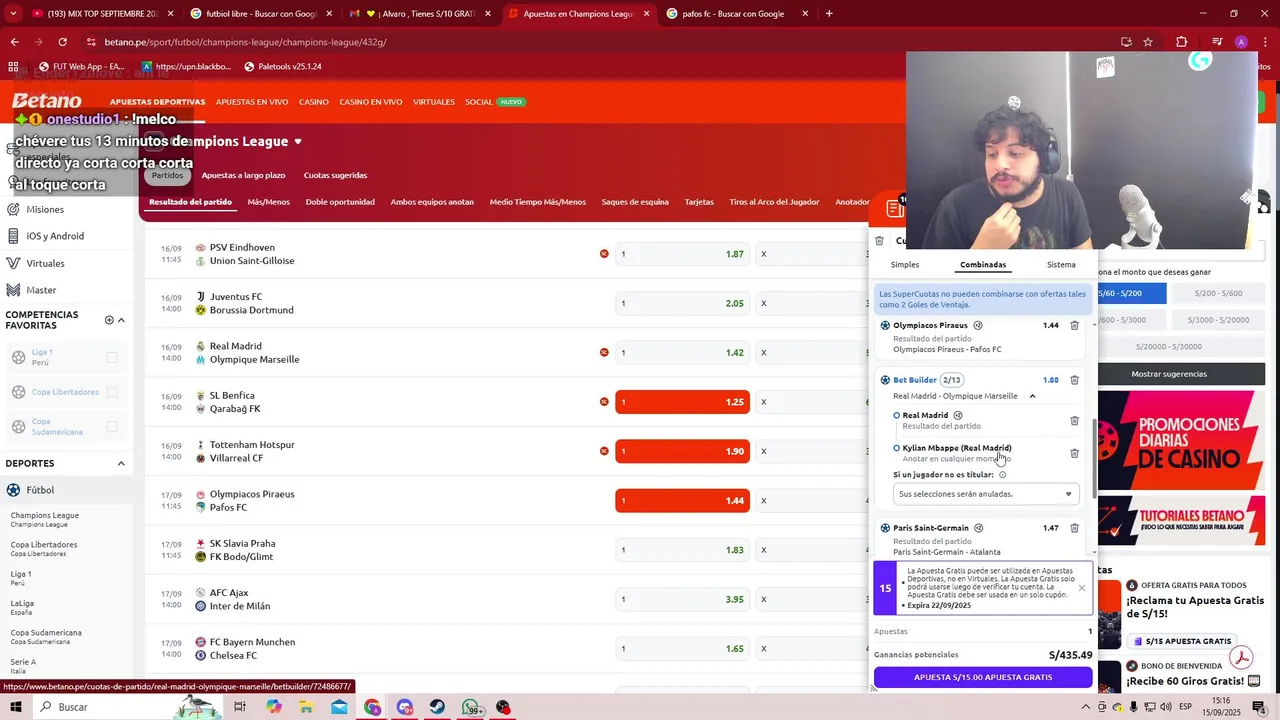This screenshot has height=720, width=1280.
Task: Click SuperCuota icon on SL Benfica row
Action: pos(604,402)
